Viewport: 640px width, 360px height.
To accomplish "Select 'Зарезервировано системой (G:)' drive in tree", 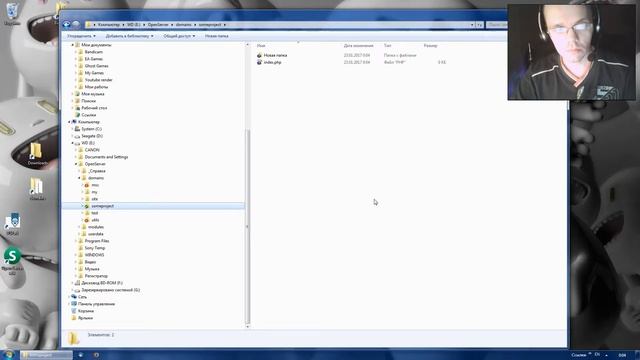I will (110, 290).
